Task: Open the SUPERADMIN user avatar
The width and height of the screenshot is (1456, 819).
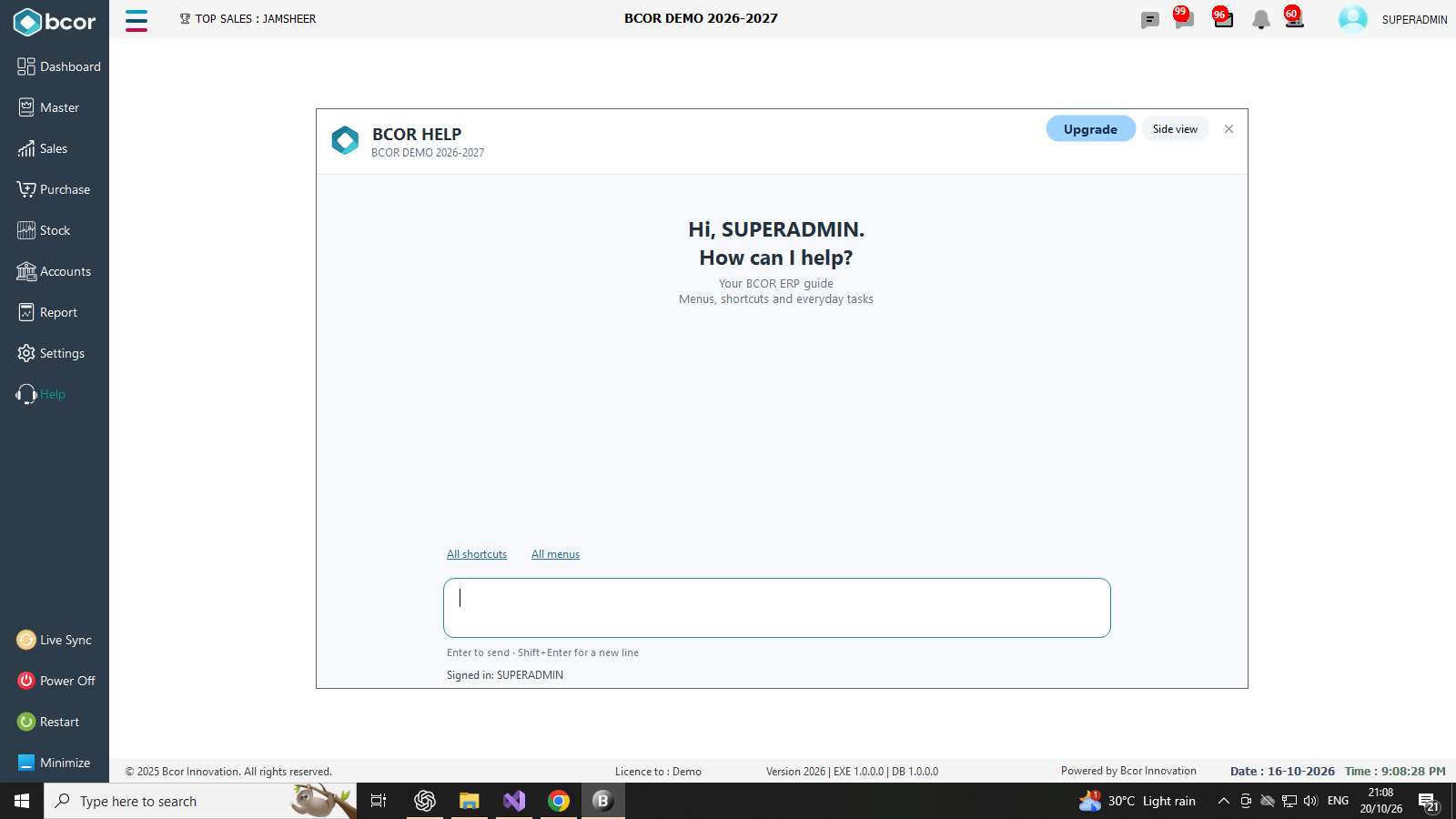Action: point(1352,19)
